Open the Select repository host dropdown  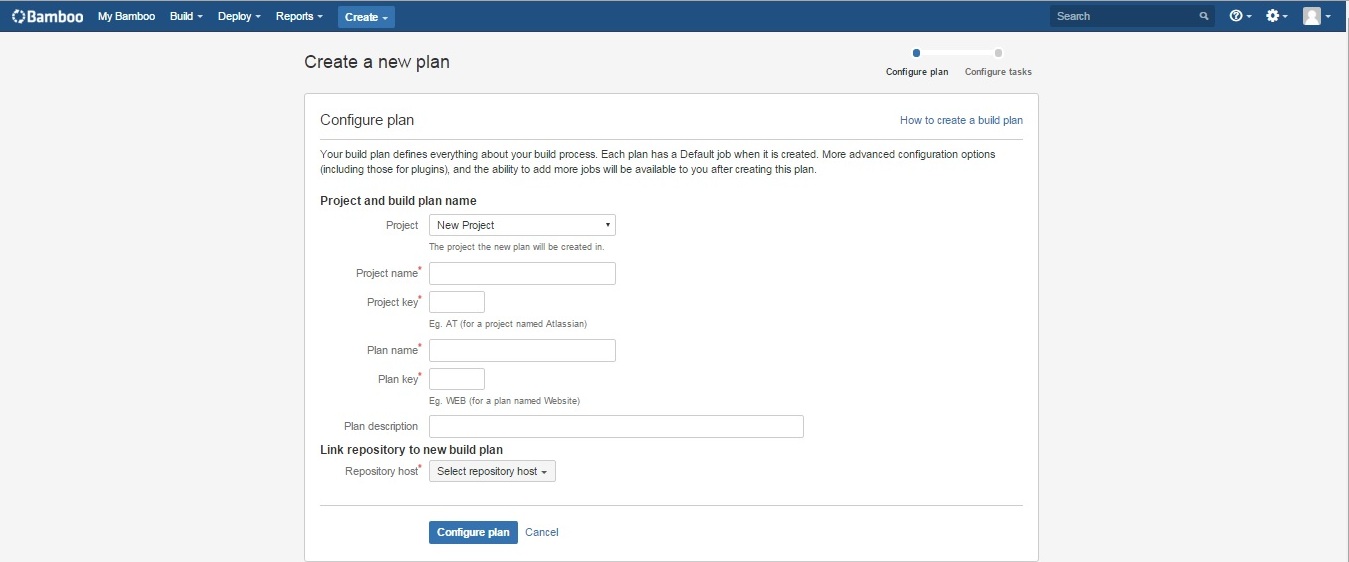(x=492, y=471)
